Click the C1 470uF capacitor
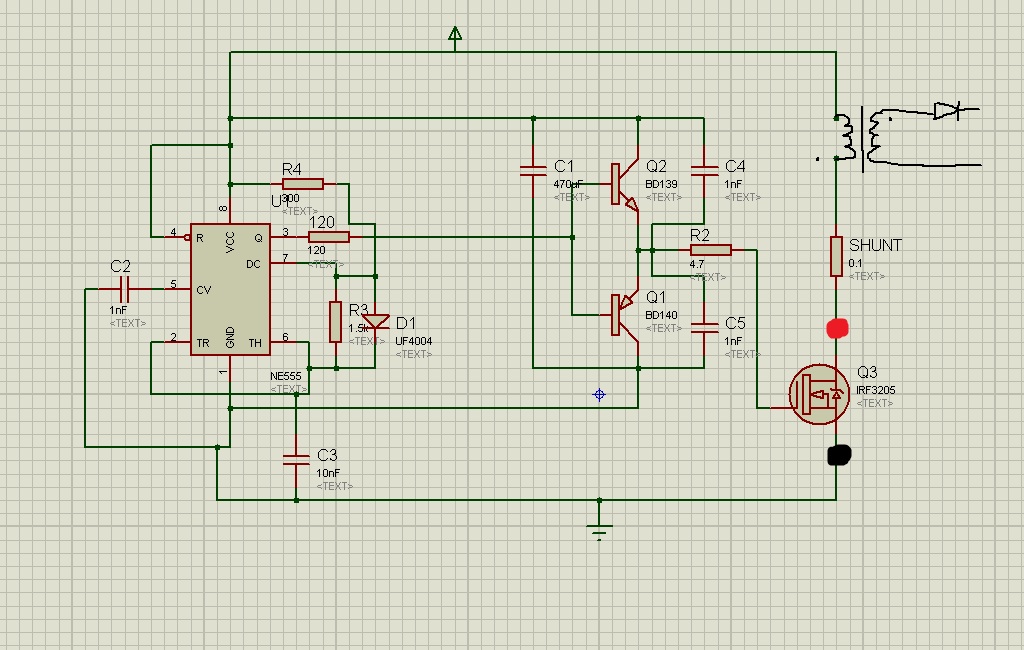This screenshot has height=650, width=1024. [532, 172]
